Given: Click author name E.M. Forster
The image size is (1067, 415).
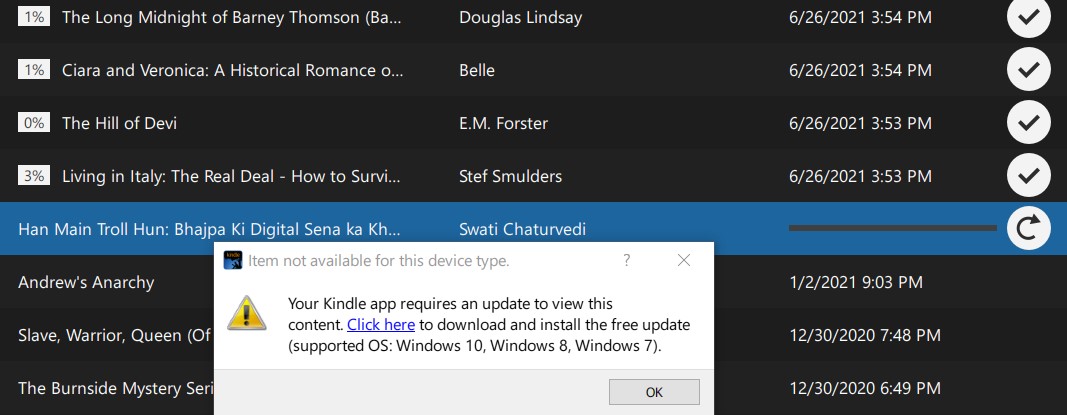Looking at the screenshot, I should pos(503,123).
